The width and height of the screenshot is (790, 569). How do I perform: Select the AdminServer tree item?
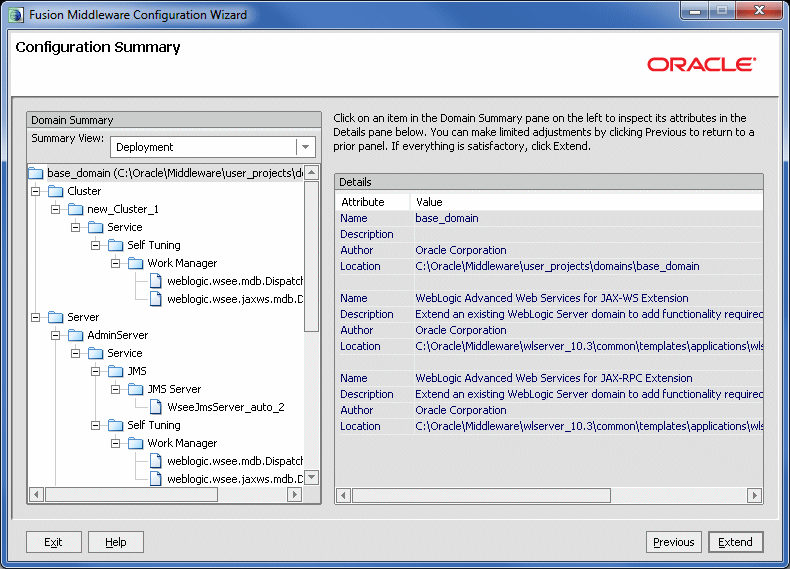(x=117, y=335)
